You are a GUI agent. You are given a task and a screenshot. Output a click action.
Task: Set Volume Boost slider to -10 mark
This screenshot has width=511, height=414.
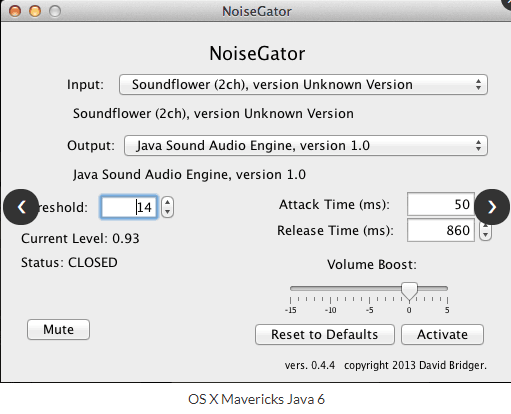(330, 288)
